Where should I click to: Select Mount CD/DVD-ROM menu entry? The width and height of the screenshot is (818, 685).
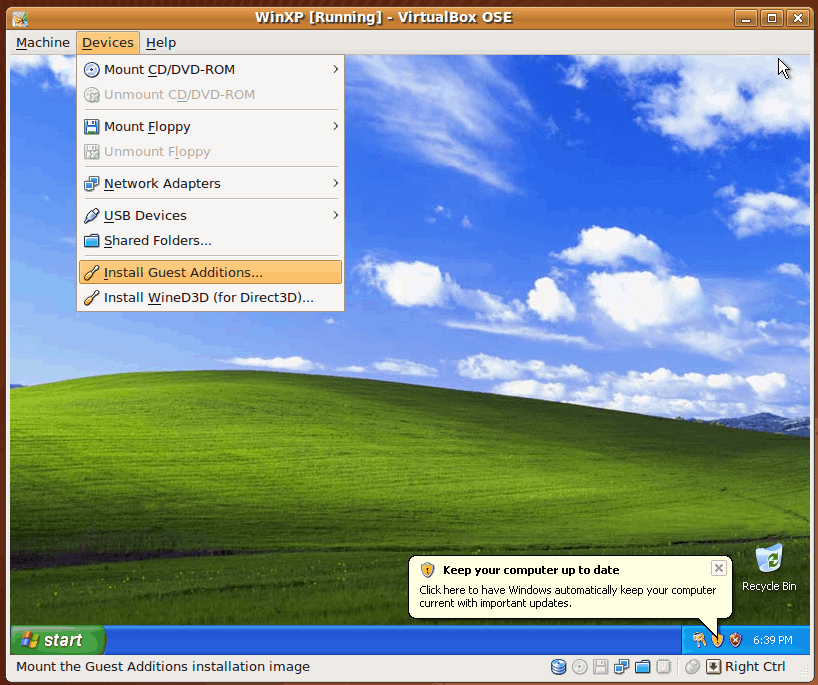tap(210, 69)
